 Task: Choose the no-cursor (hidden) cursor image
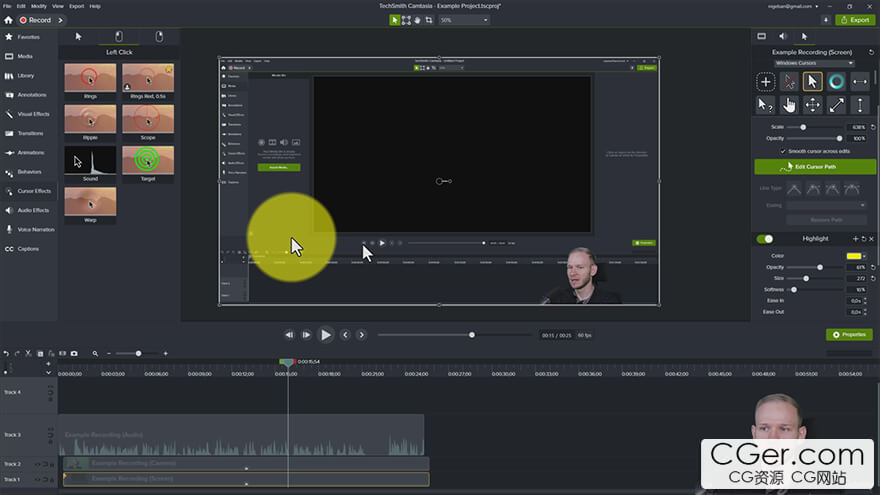point(789,82)
